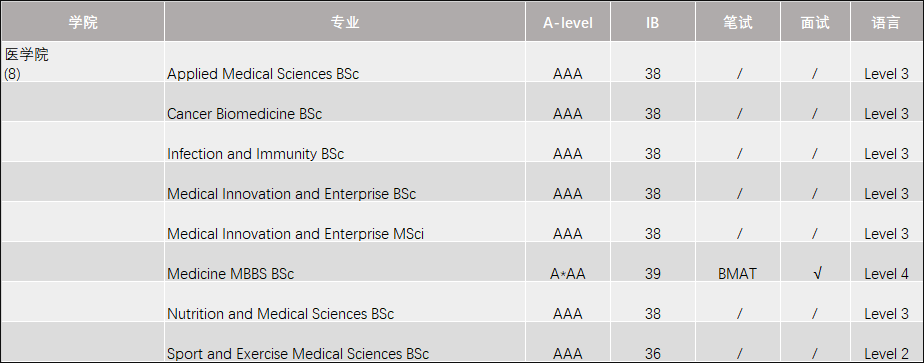Viewport: 924px width, 363px height.
Task: Select Cancer Biomedicine BSc cell
Action: tap(345, 102)
